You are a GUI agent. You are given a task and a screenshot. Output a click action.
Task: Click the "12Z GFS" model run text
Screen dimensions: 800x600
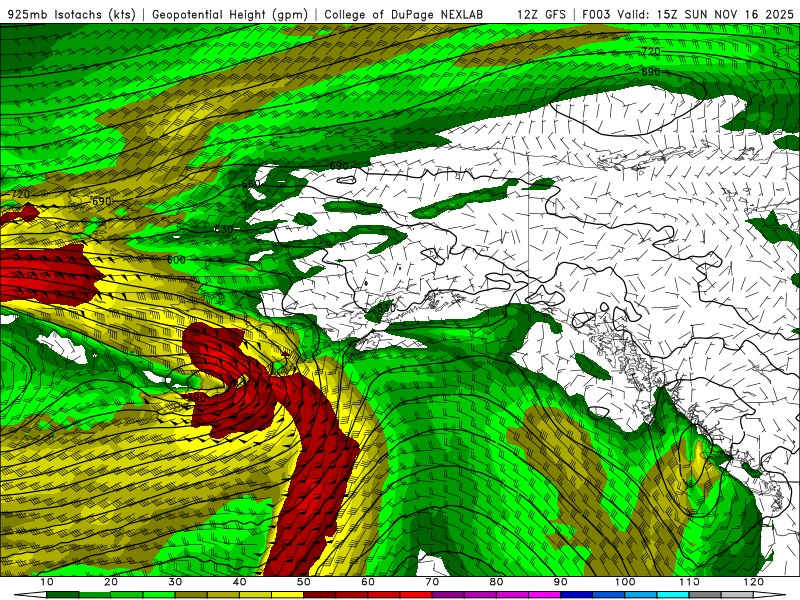[541, 14]
